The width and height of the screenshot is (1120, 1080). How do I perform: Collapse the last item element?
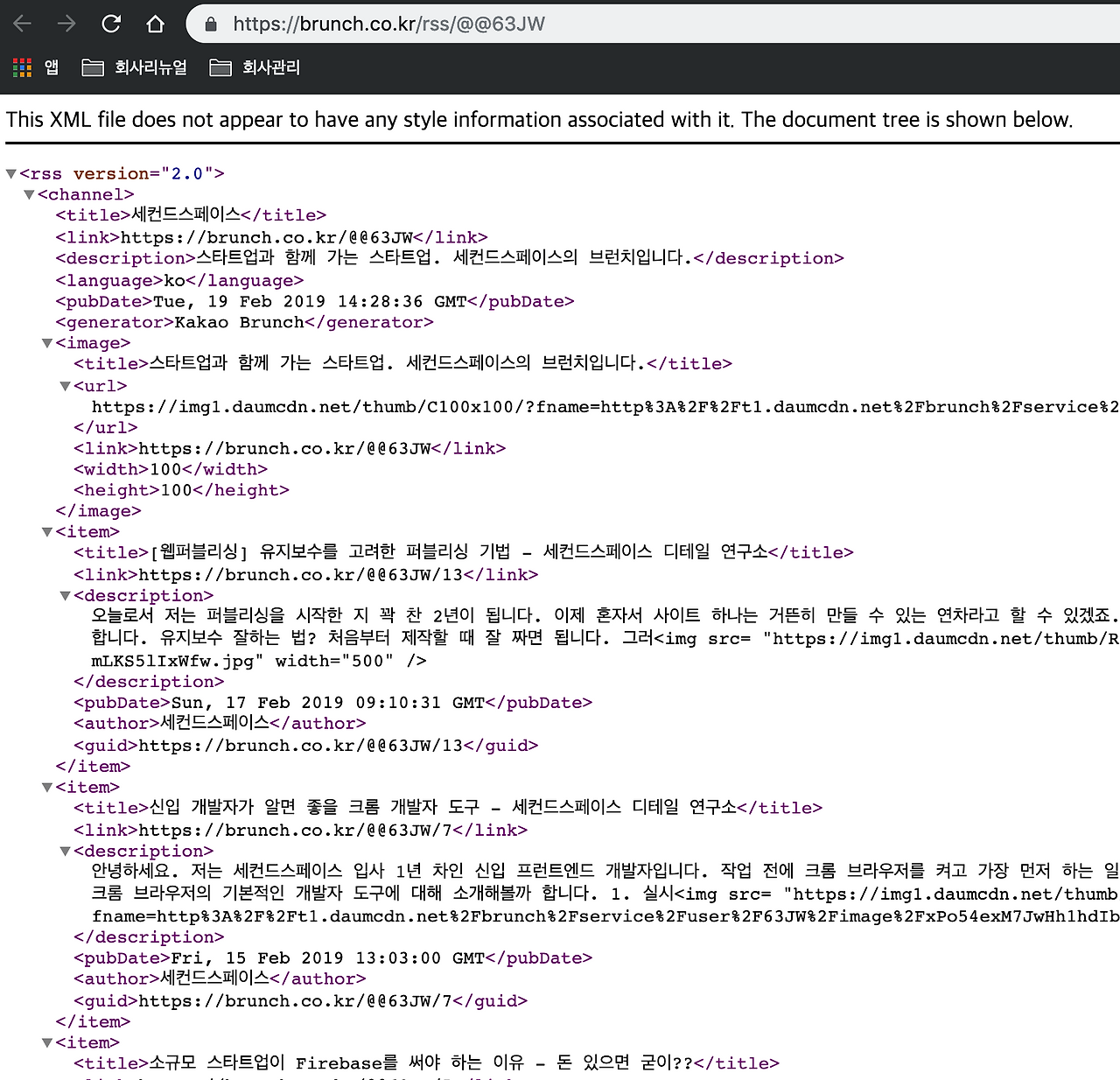(x=46, y=1042)
